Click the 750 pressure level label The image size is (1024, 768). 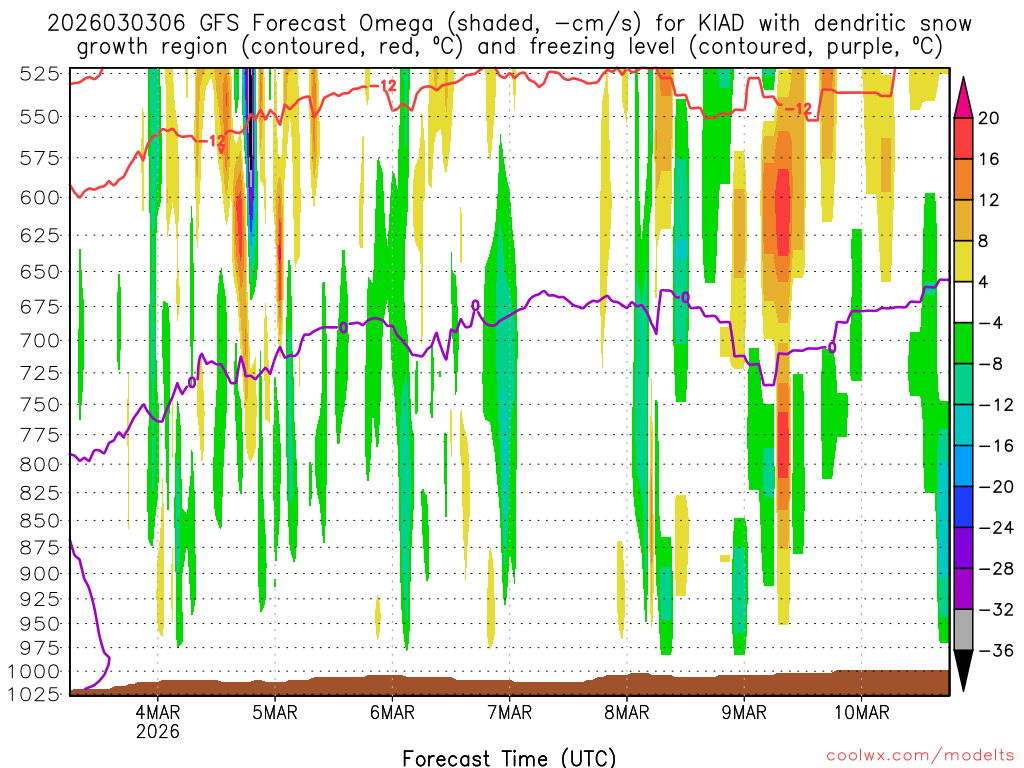tap(40, 405)
